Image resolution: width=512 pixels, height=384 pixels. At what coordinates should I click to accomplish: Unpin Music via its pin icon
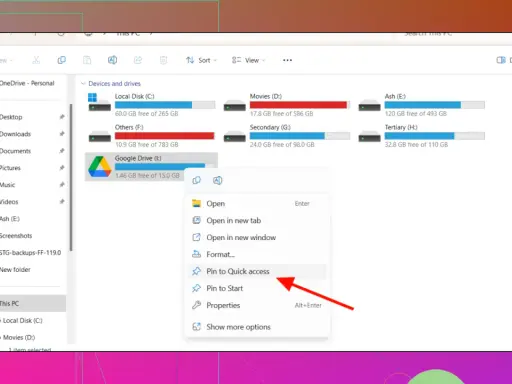pyautogui.click(x=62, y=185)
